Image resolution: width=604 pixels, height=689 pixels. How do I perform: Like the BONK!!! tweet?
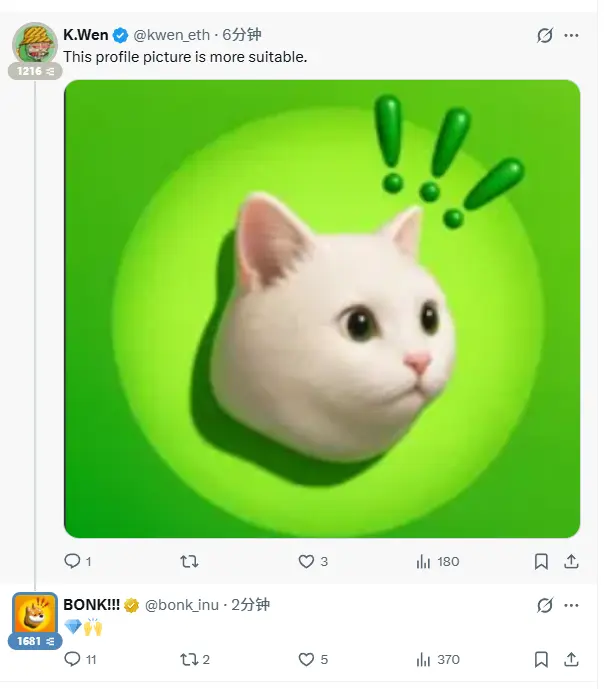point(313,659)
